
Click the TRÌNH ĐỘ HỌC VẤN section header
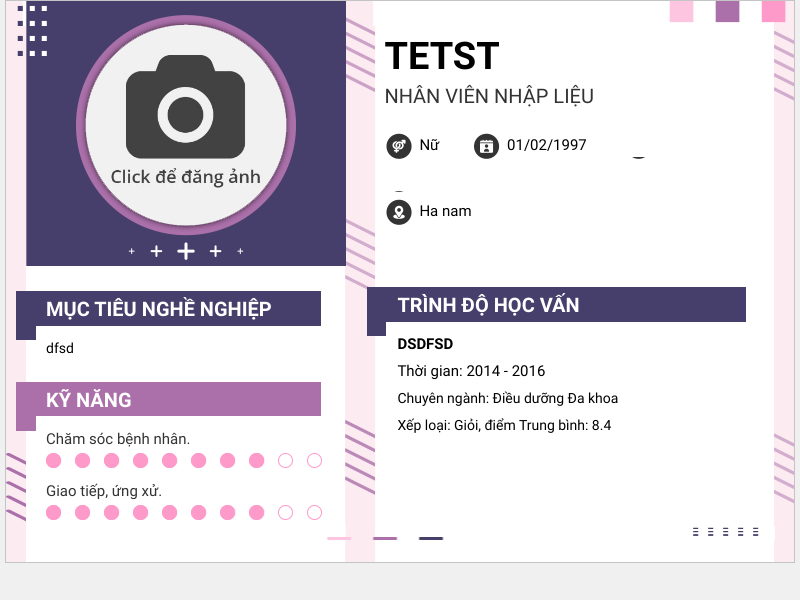[x=488, y=305]
